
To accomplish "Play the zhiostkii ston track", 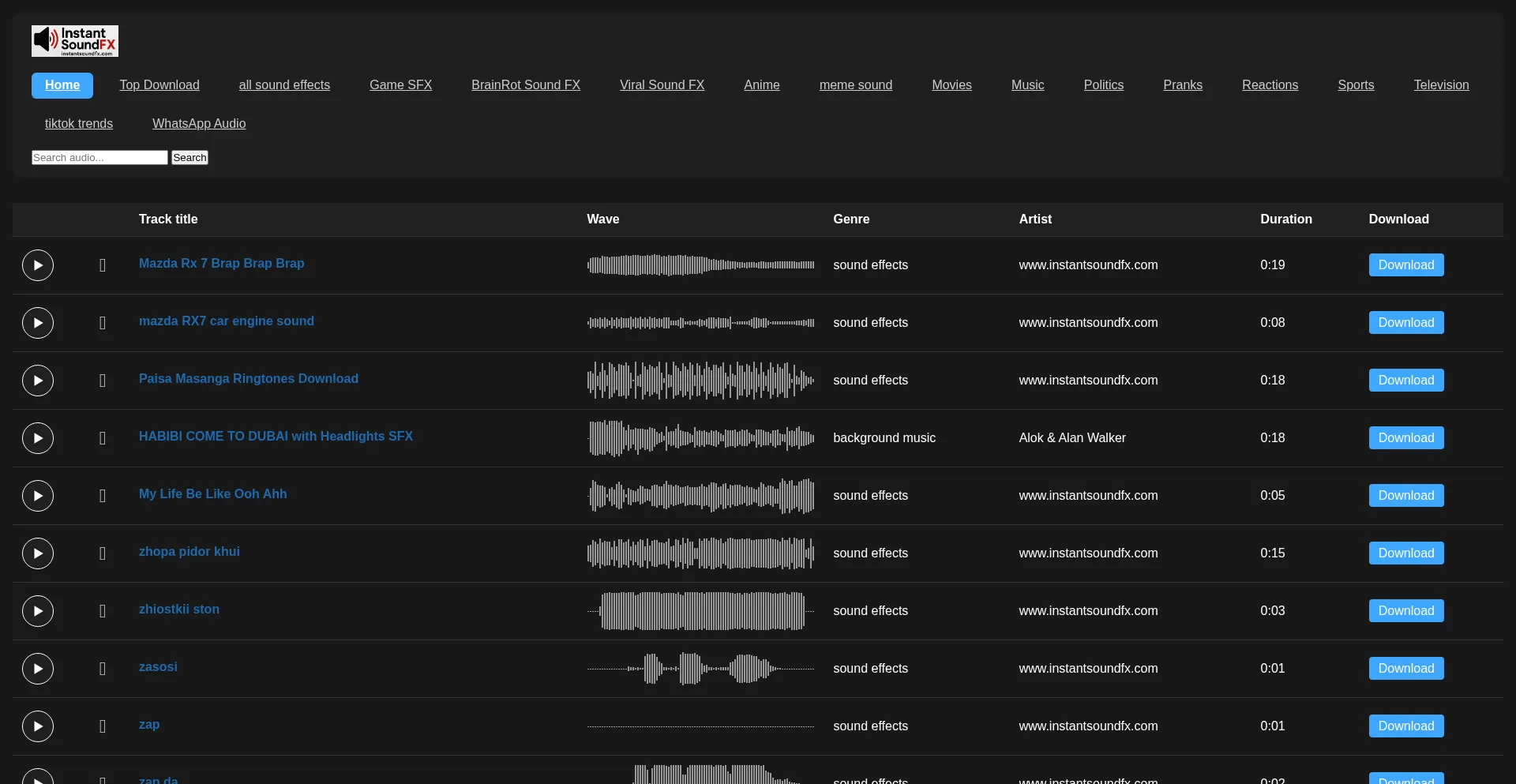I will pyautogui.click(x=36, y=611).
